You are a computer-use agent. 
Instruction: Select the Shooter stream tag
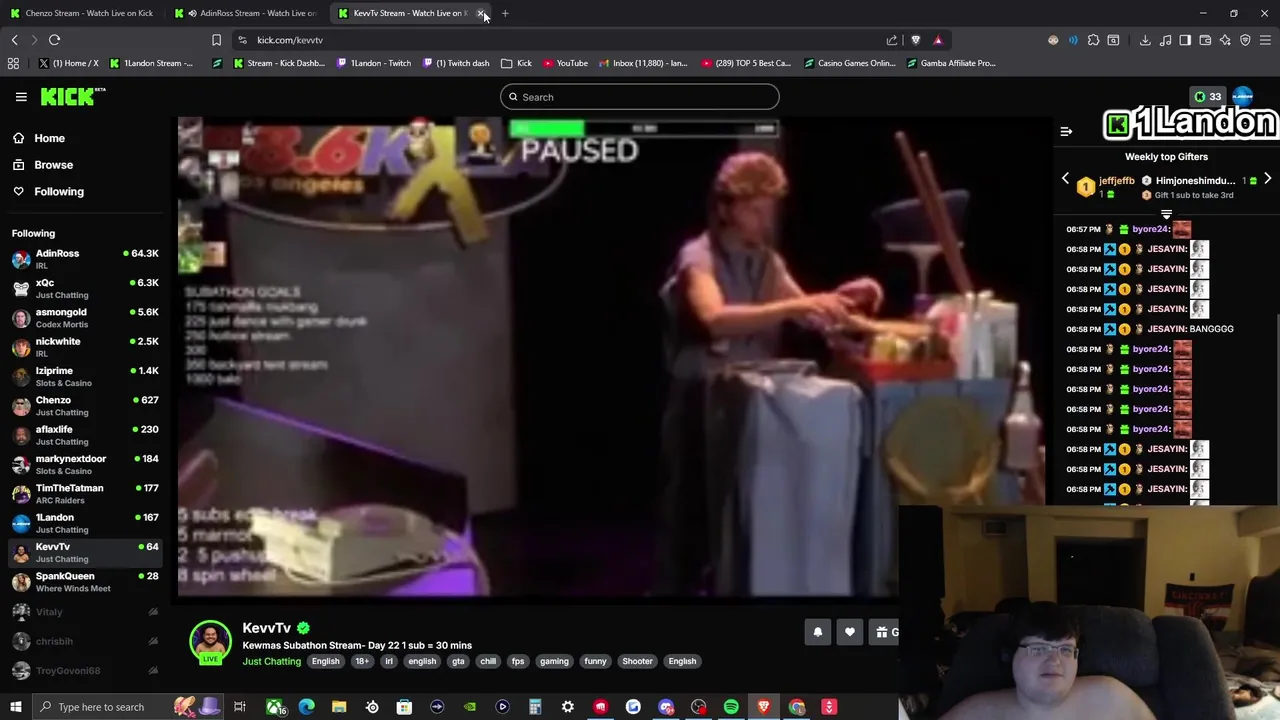click(637, 661)
